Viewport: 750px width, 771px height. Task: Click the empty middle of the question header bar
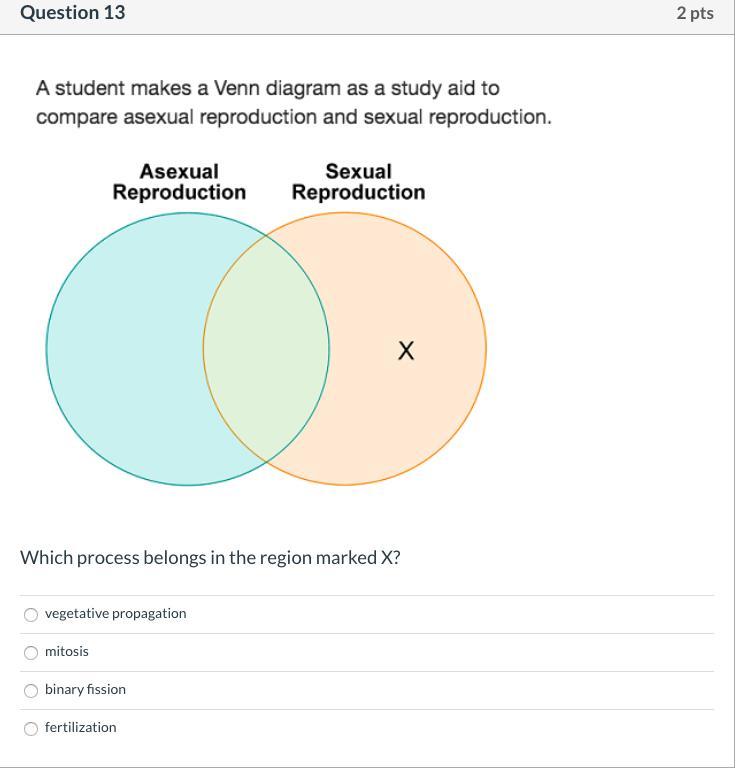coord(400,14)
